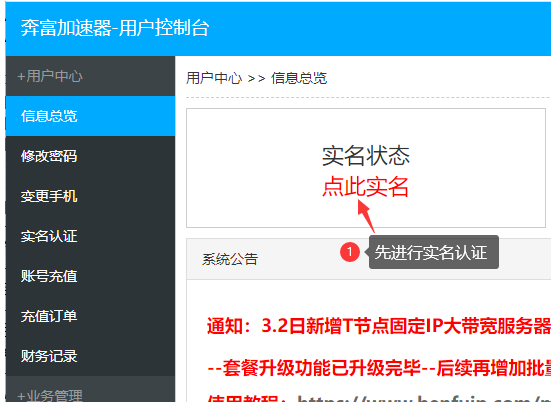Image resolution: width=552 pixels, height=414 pixels.
Task: Click the 用户中心 breadcrumb link
Action: [x=214, y=78]
